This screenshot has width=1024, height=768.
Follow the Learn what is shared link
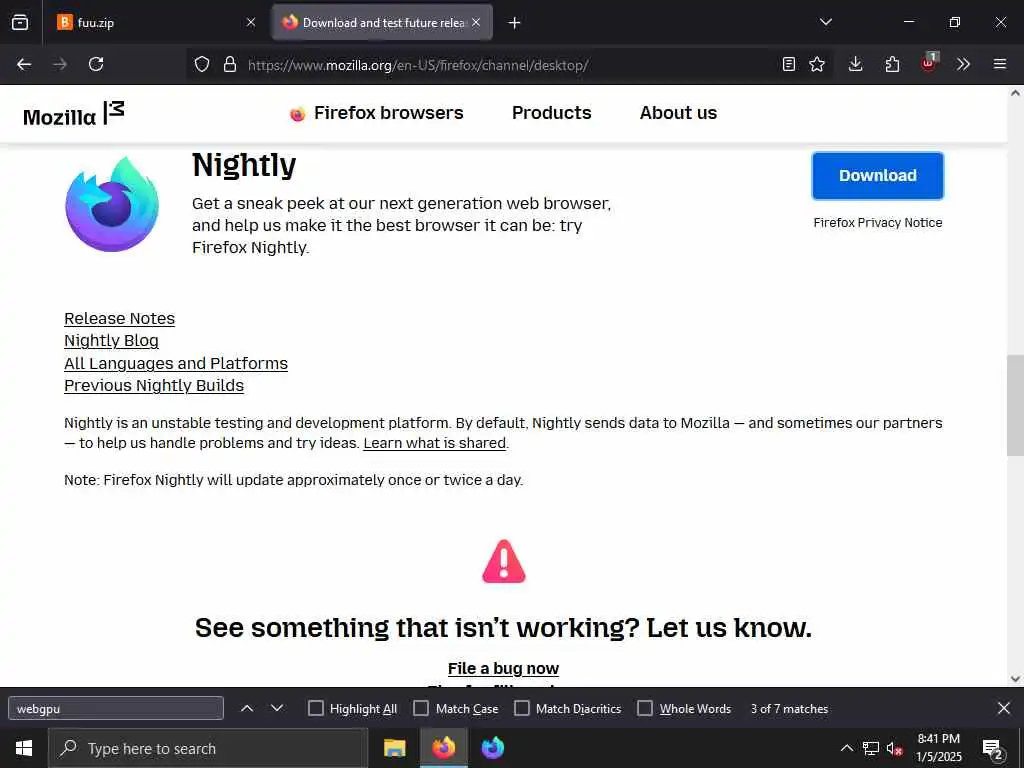coord(434,443)
